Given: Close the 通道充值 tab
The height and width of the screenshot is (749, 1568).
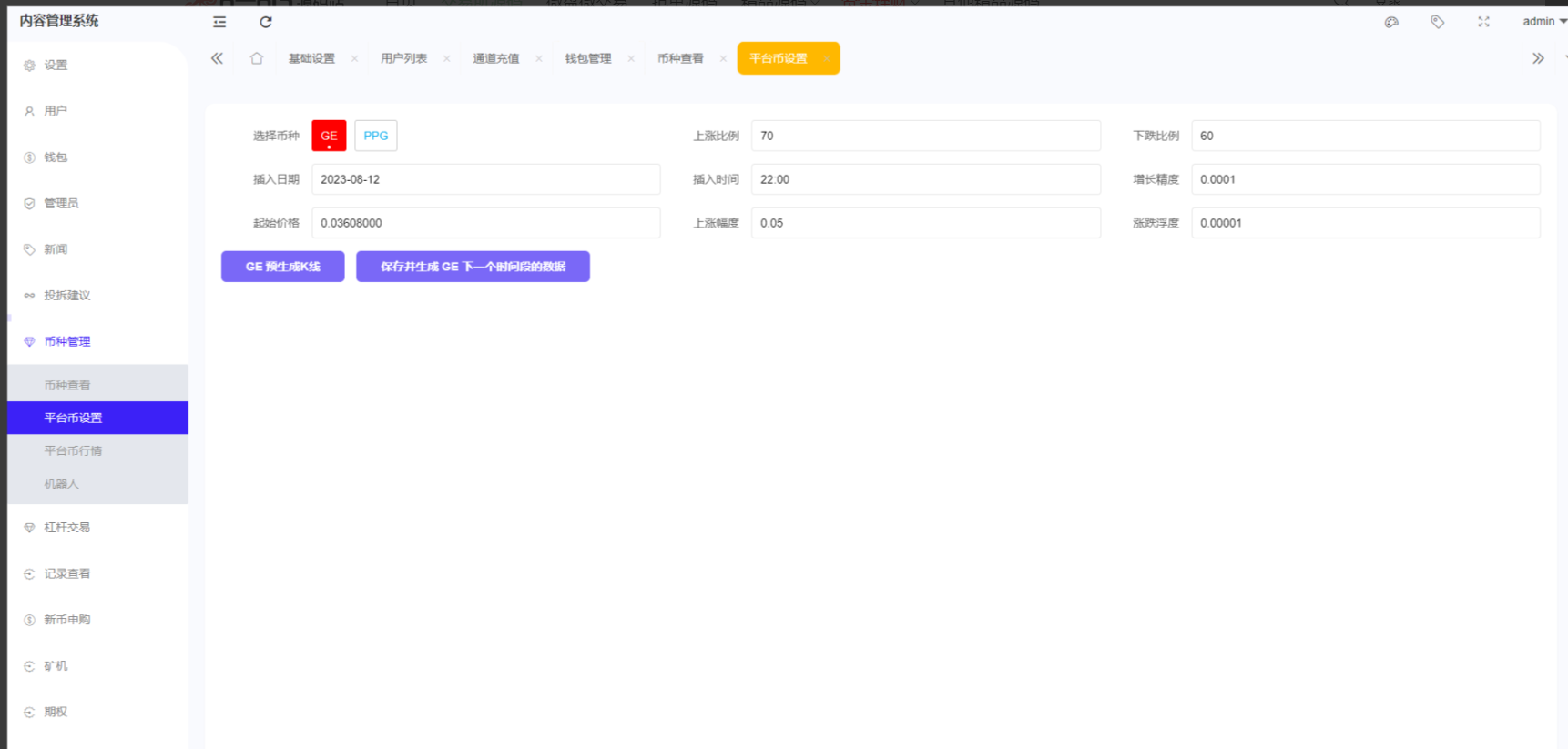Looking at the screenshot, I should tap(539, 58).
